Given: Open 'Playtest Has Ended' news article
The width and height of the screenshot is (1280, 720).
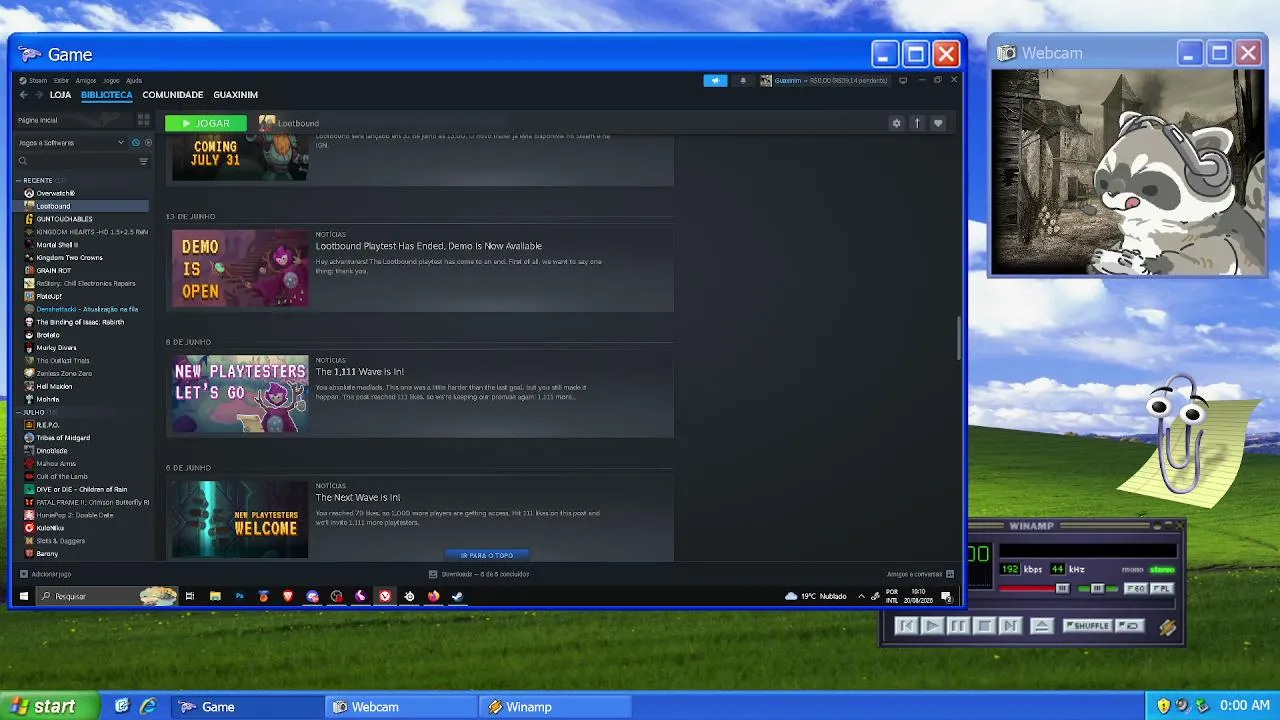Looking at the screenshot, I should click(x=429, y=246).
